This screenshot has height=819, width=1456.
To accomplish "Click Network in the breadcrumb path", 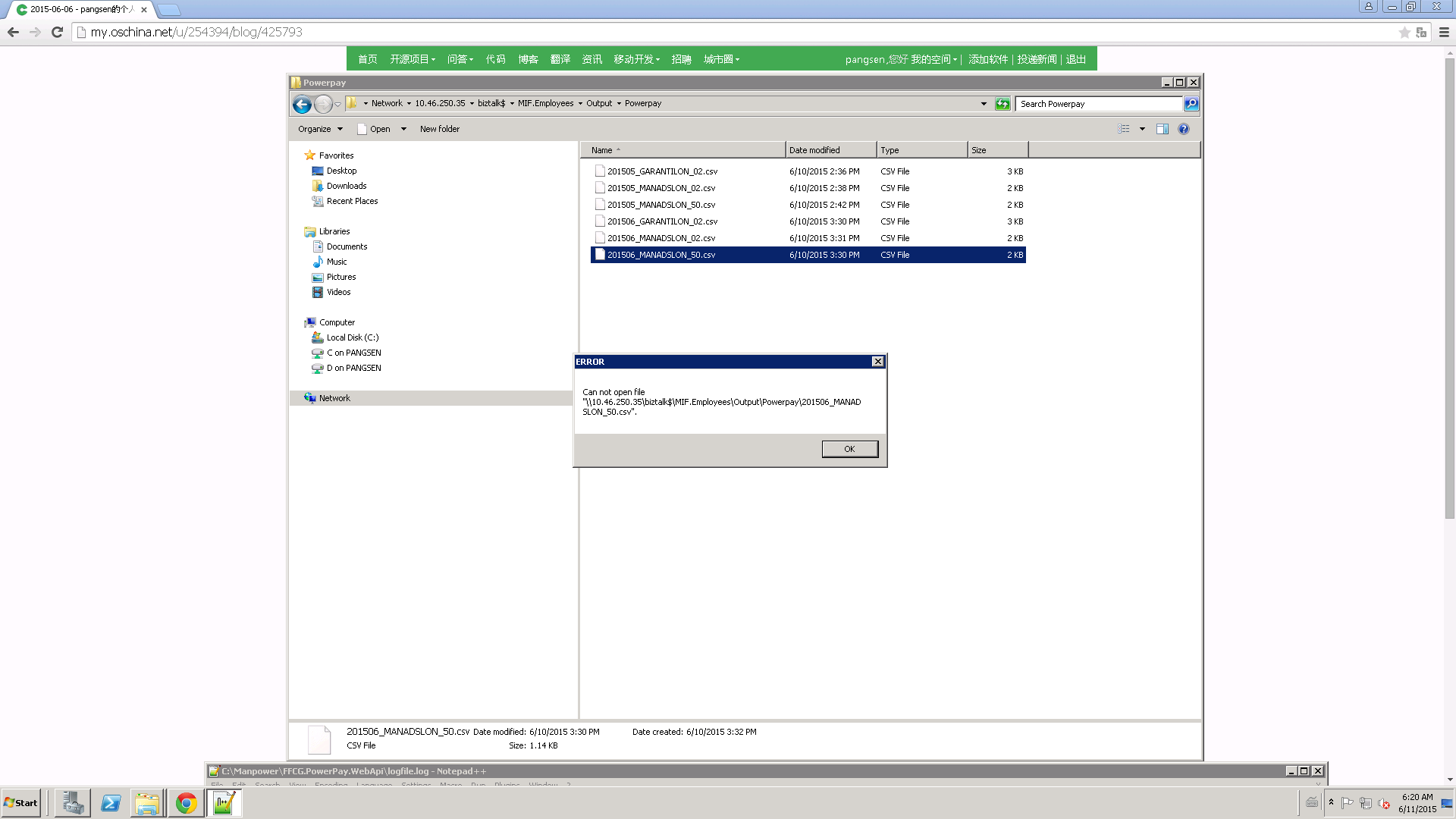I will pyautogui.click(x=387, y=103).
